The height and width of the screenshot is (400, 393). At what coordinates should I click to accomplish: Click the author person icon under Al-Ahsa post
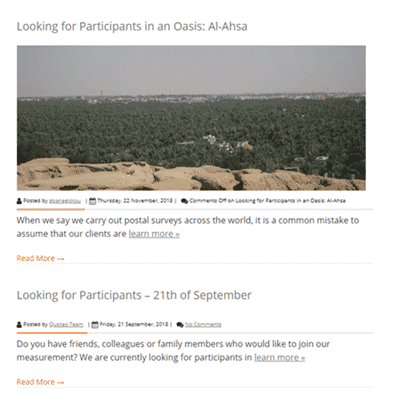(19, 201)
